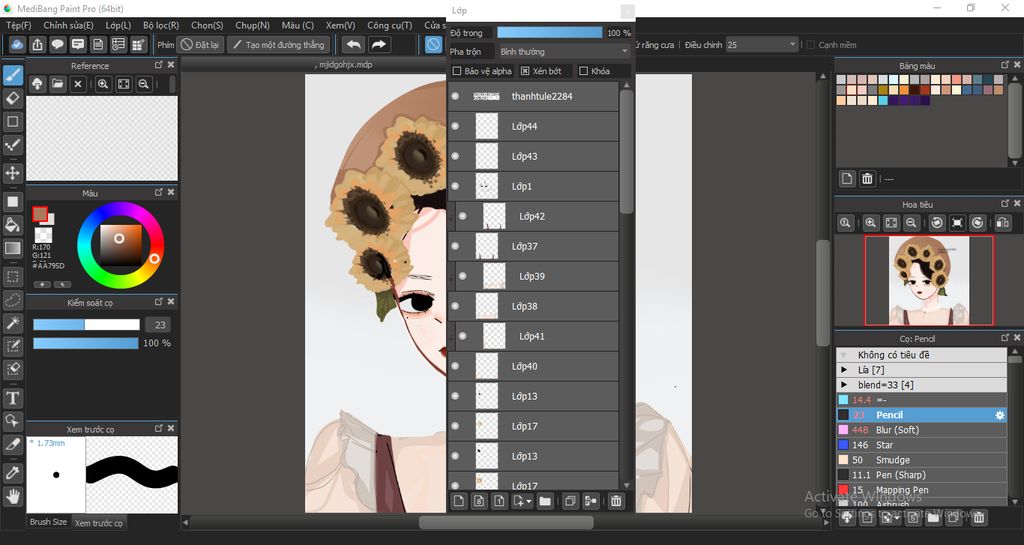Image resolution: width=1024 pixels, height=545 pixels.
Task: Hide the thanhtule2284 layer
Action: [455, 96]
